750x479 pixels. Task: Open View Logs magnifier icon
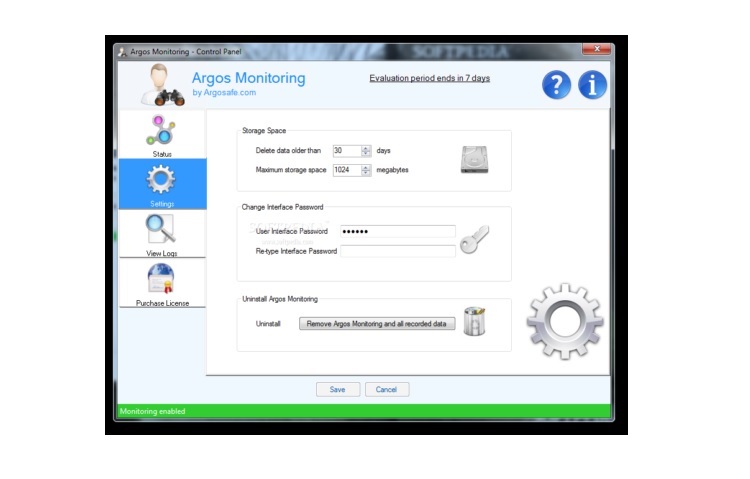click(x=161, y=229)
